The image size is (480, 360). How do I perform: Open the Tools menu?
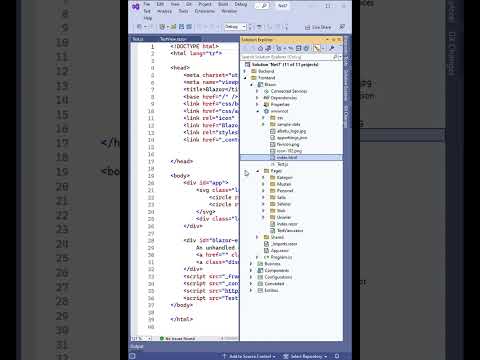click(x=183, y=11)
